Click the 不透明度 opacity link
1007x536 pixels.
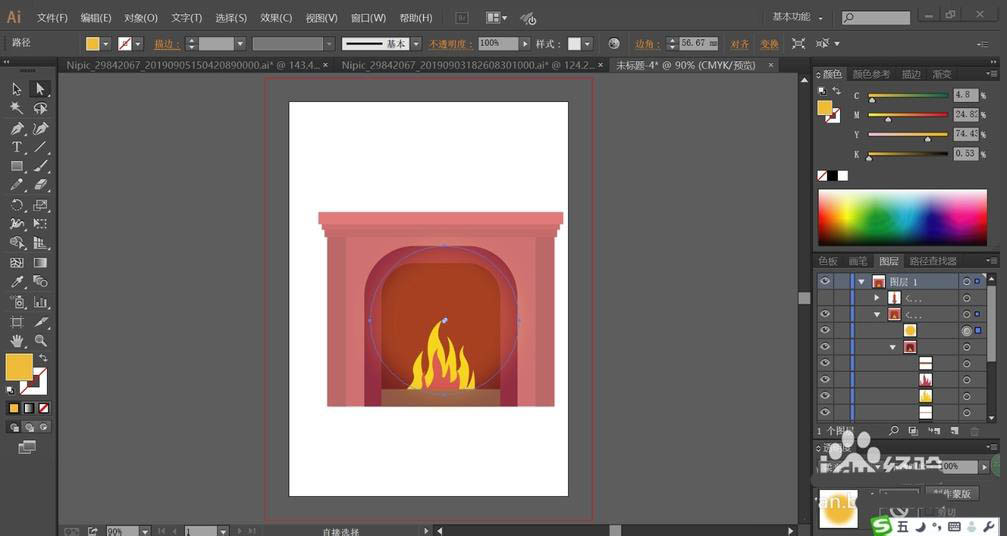(450, 44)
